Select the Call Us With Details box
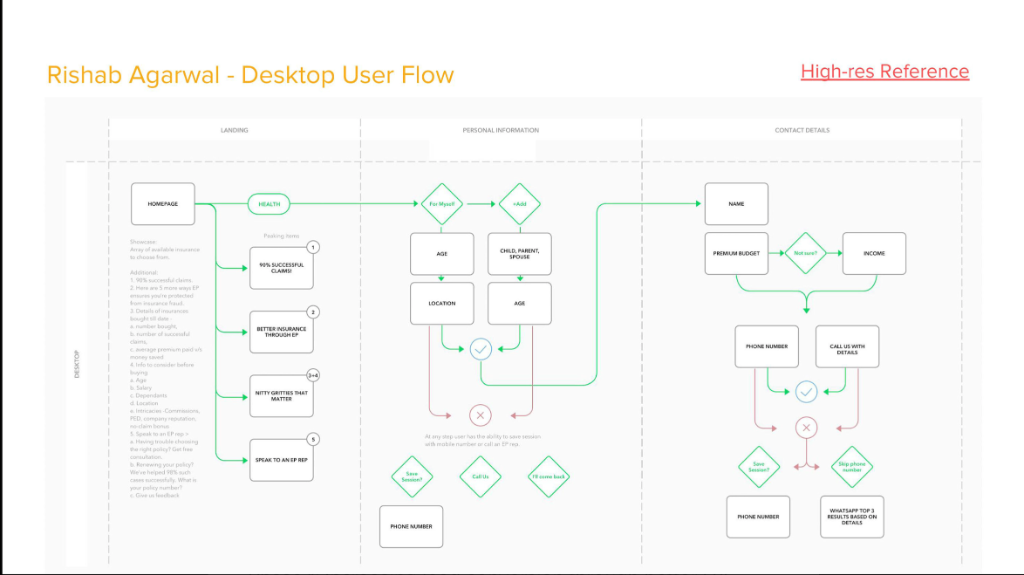Viewport: 1024px width, 575px height. [x=847, y=346]
